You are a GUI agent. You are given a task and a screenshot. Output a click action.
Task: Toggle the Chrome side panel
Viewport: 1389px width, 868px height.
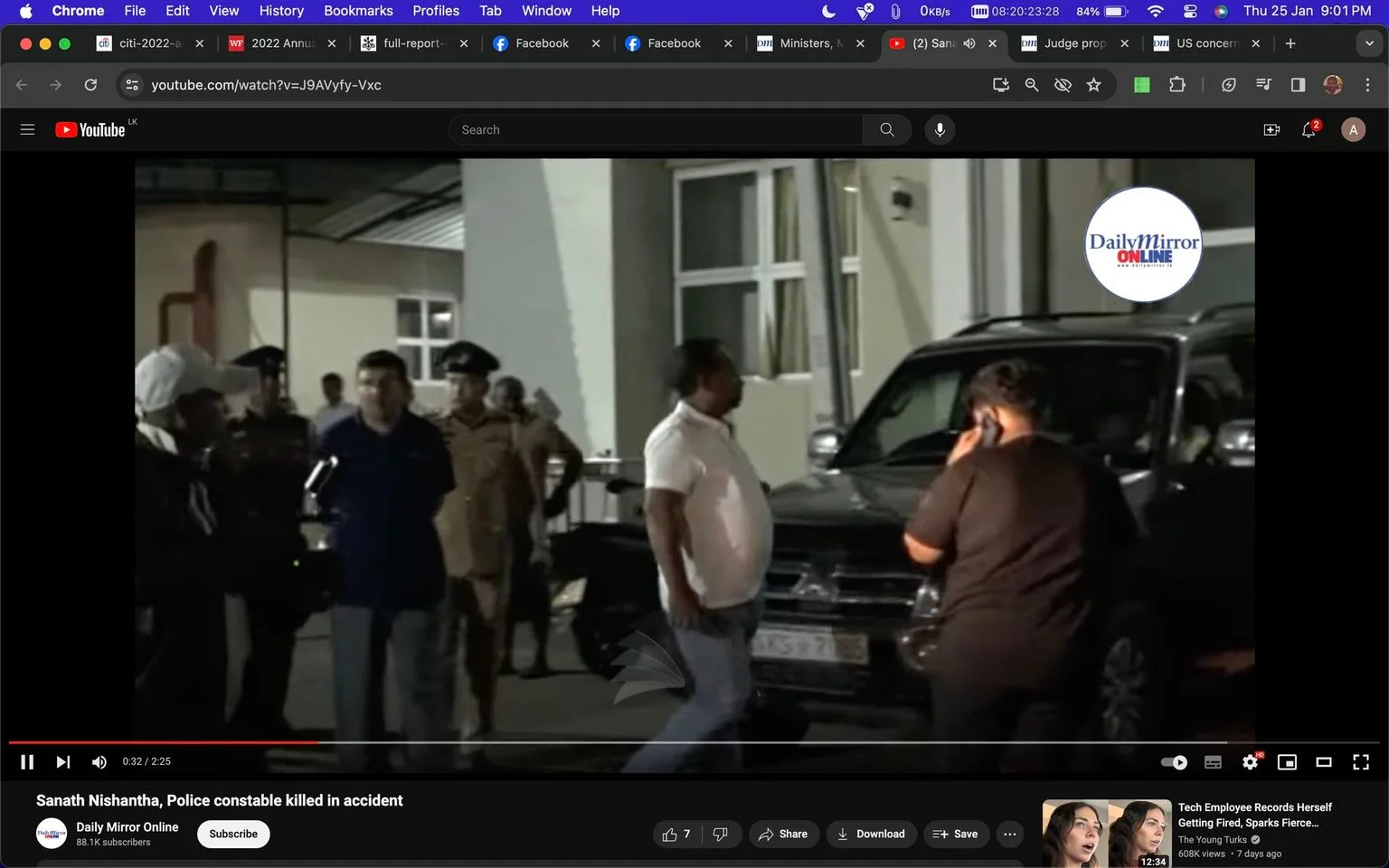coord(1298,84)
